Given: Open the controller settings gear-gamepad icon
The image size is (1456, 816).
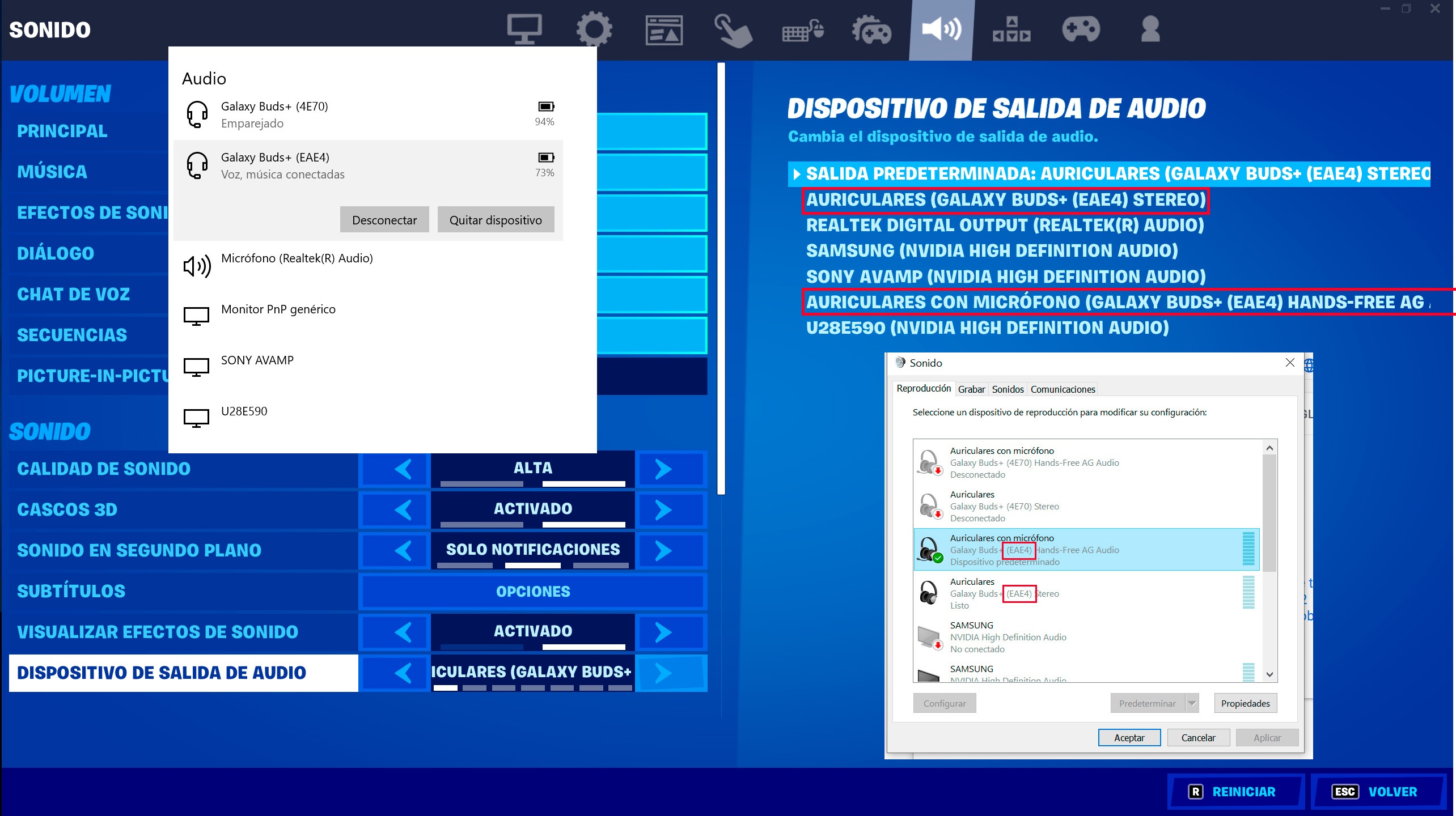Looking at the screenshot, I should click(872, 31).
